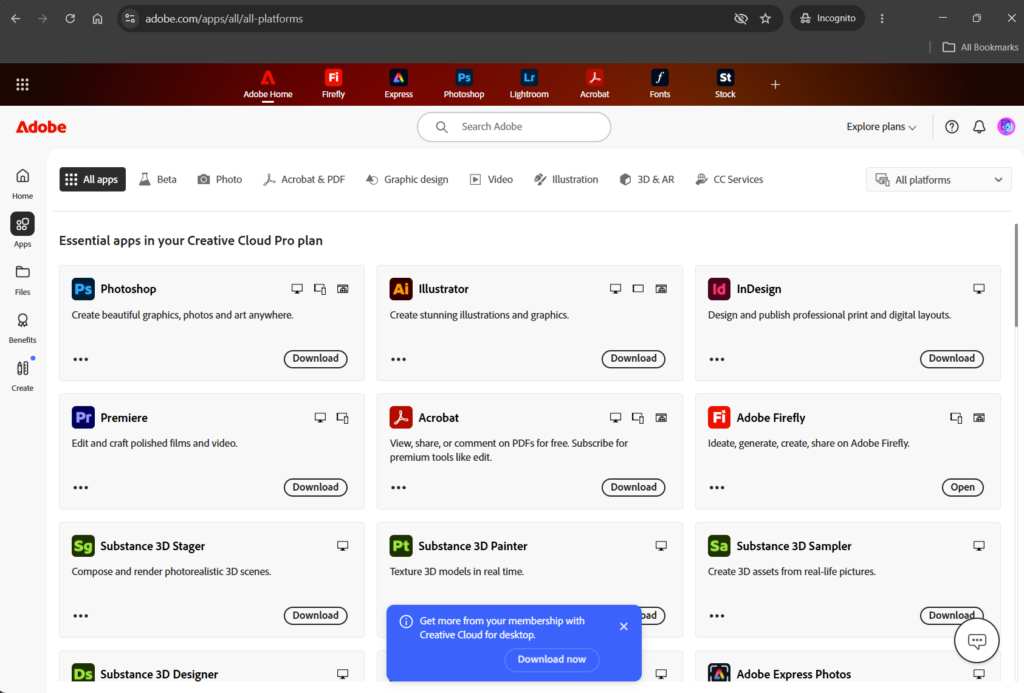Viewport: 1024px width, 693px height.
Task: Open Firefly from the top app bar
Action: (x=333, y=84)
